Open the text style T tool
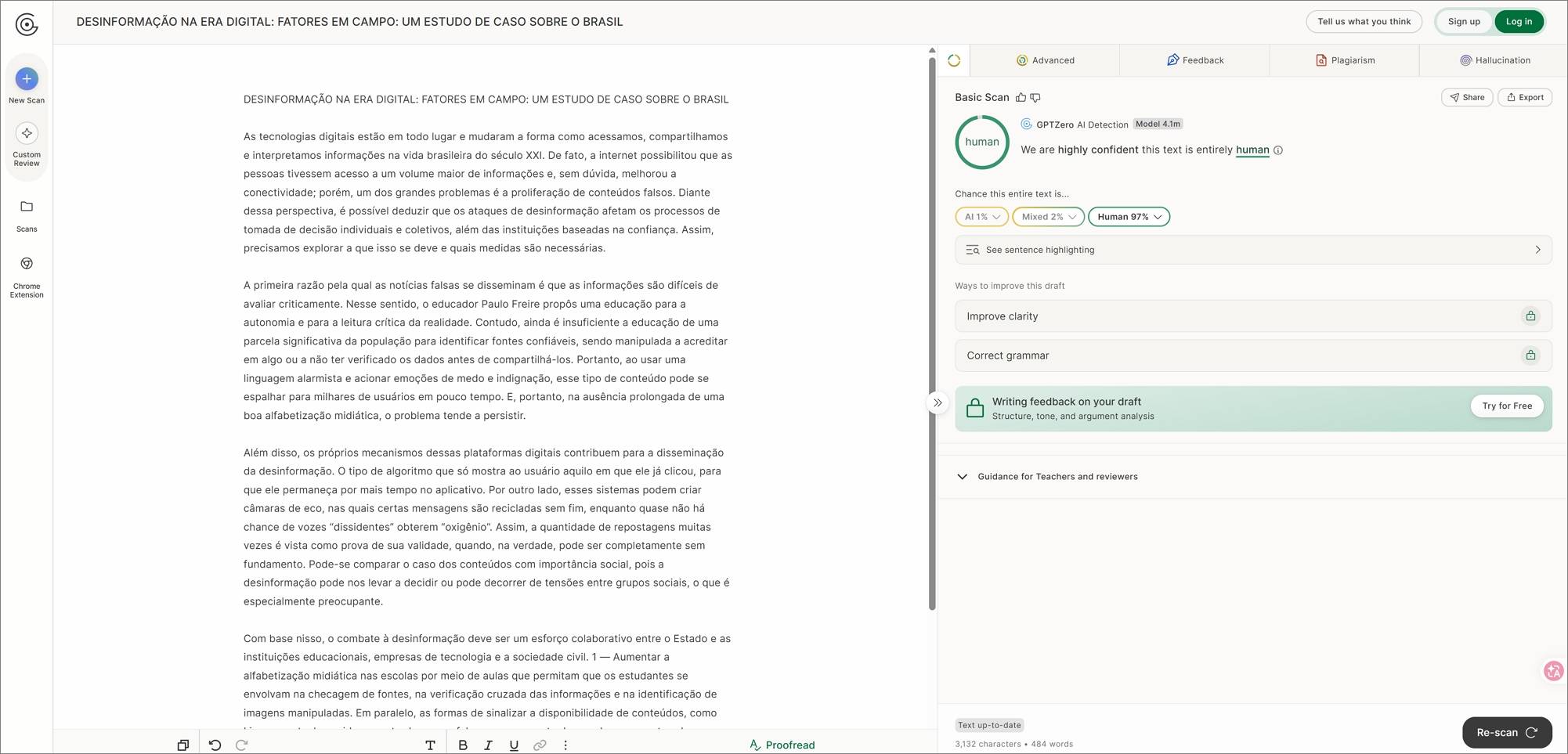1568x754 pixels. 430,745
